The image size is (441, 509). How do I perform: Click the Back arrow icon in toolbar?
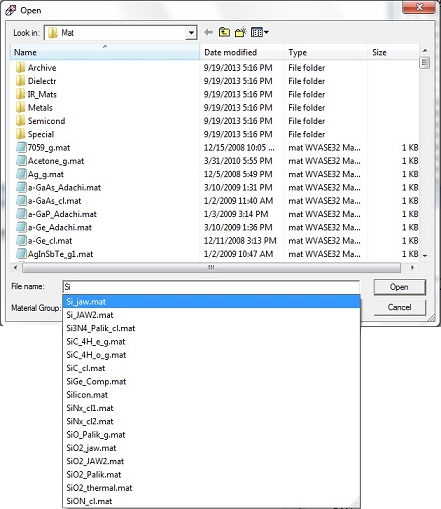pyautogui.click(x=209, y=32)
